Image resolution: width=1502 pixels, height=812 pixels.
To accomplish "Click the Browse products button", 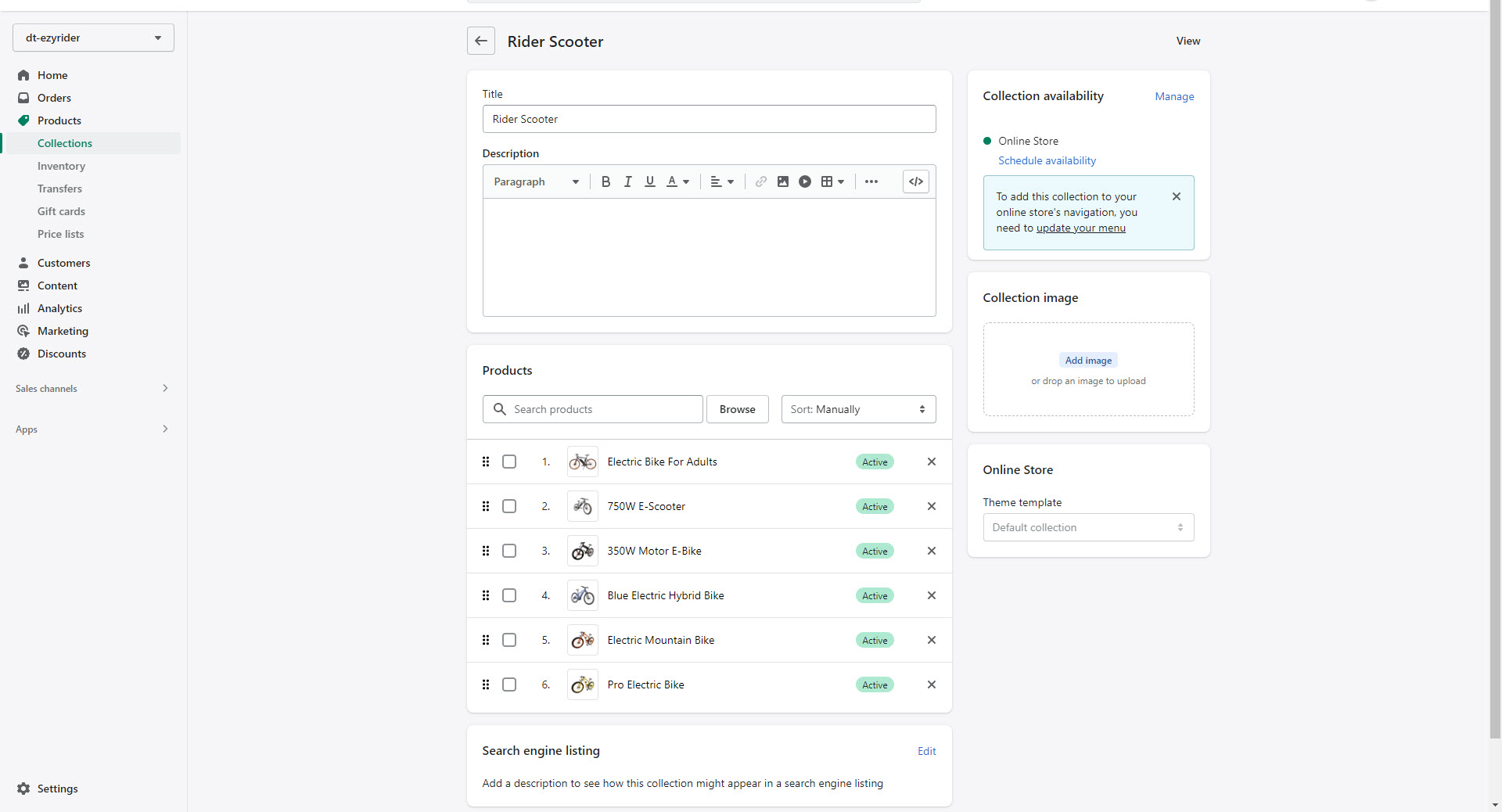I will point(737,409).
